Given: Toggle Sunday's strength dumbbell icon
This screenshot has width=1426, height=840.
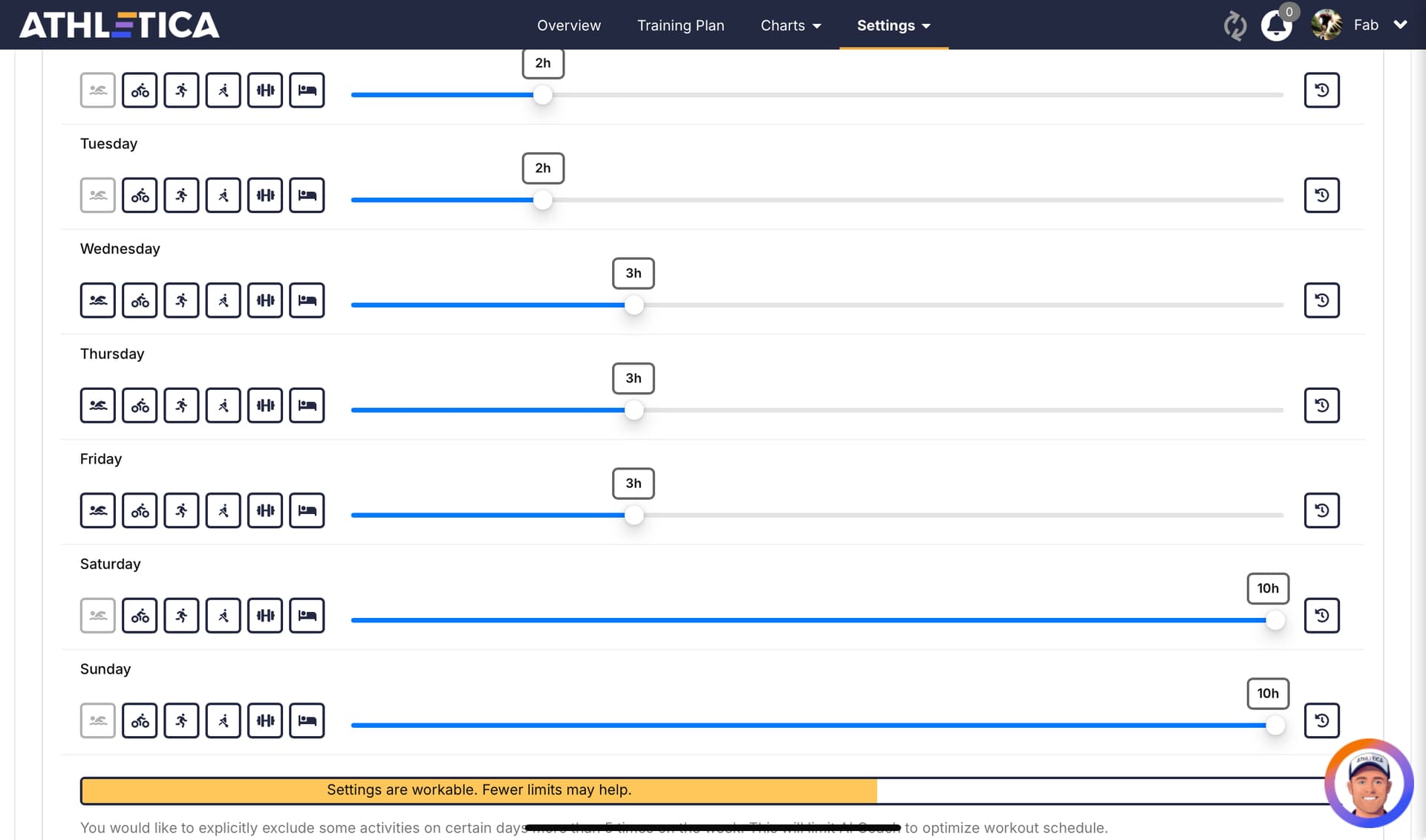Looking at the screenshot, I should click(x=265, y=721).
